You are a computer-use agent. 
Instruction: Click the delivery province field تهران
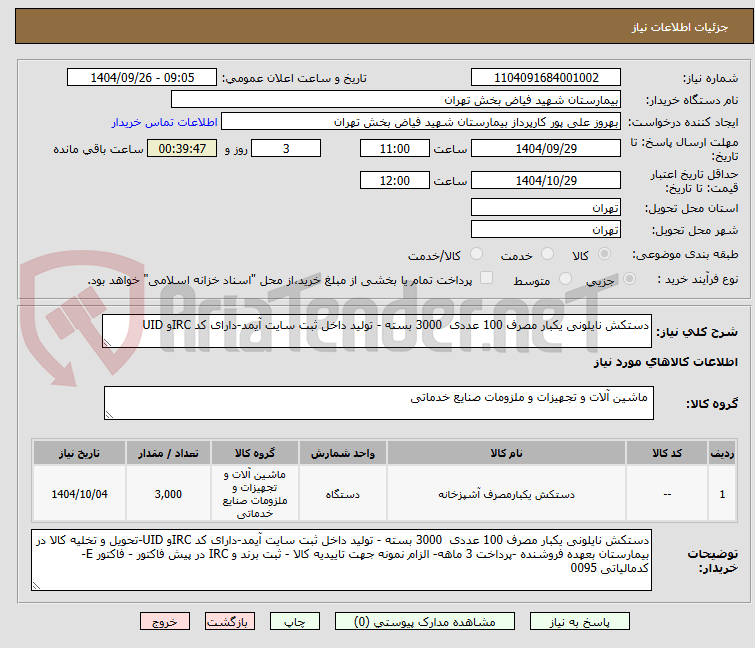coord(546,207)
